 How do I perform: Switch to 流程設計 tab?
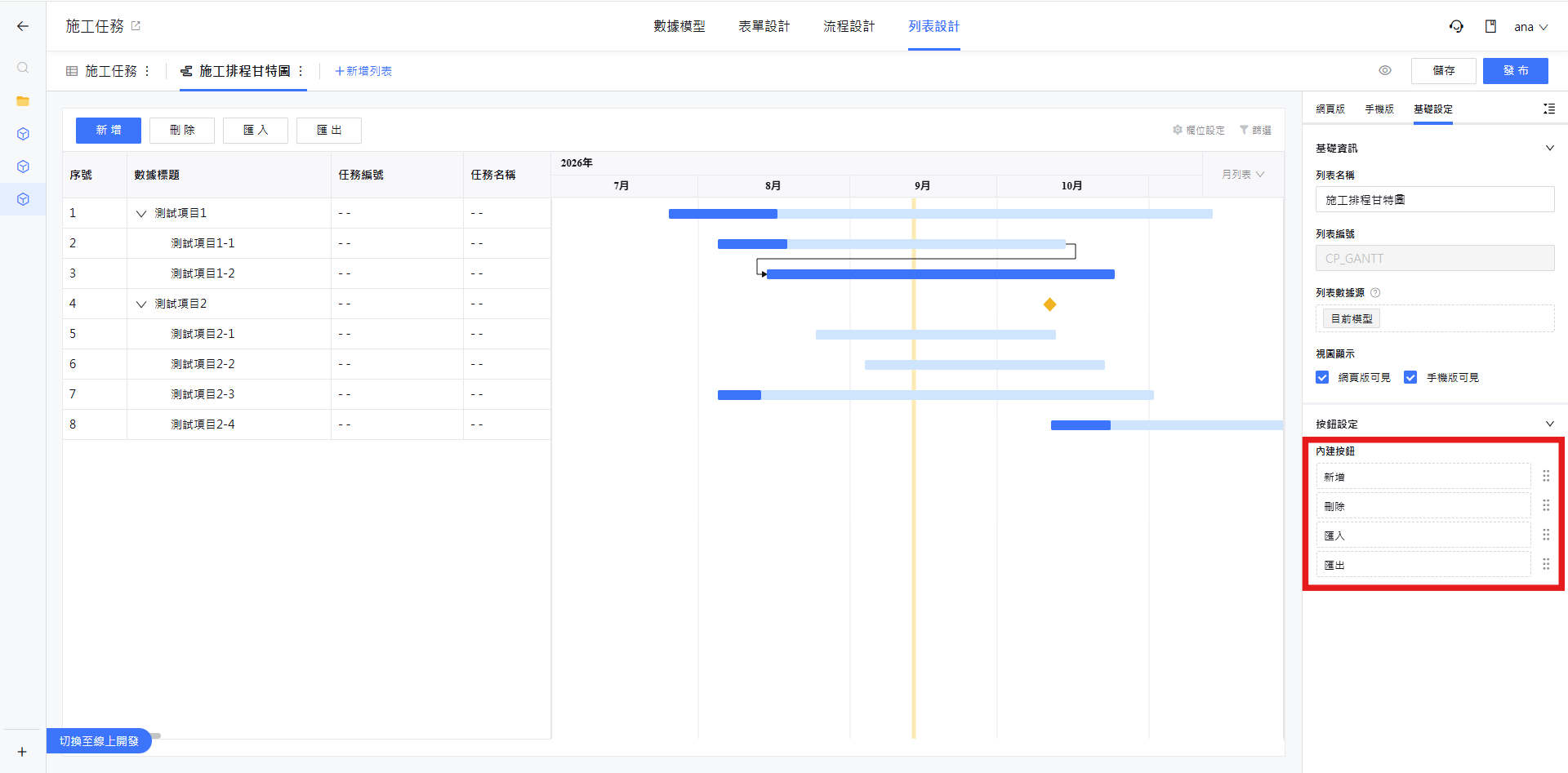pos(849,26)
